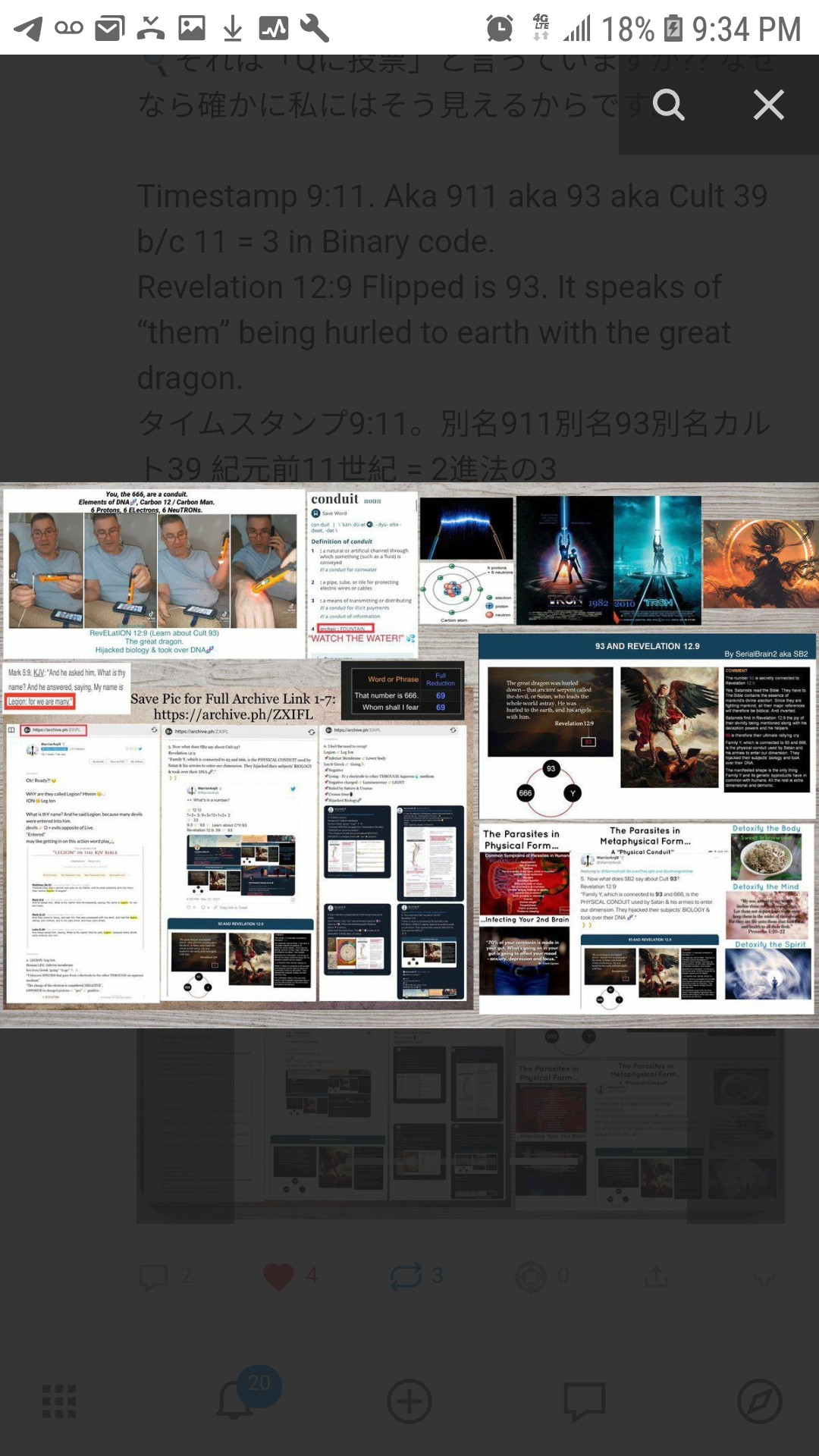Toggle the red heart like on the post

coord(278,1277)
